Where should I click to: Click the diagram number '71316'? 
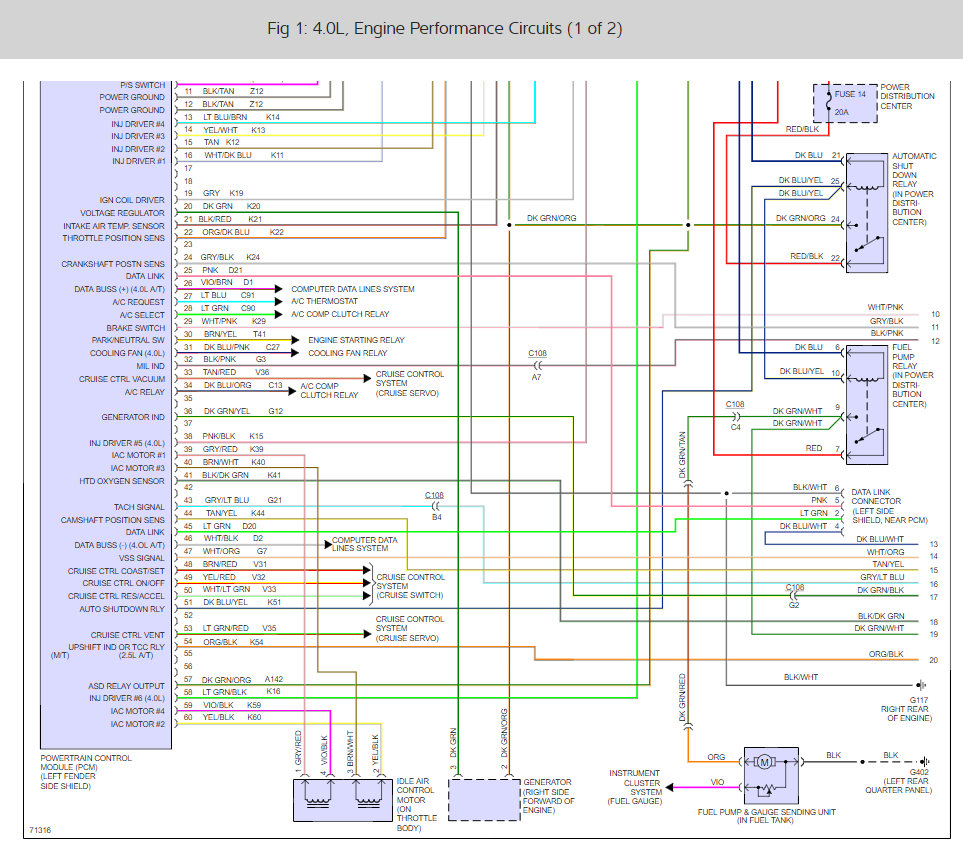[x=41, y=830]
